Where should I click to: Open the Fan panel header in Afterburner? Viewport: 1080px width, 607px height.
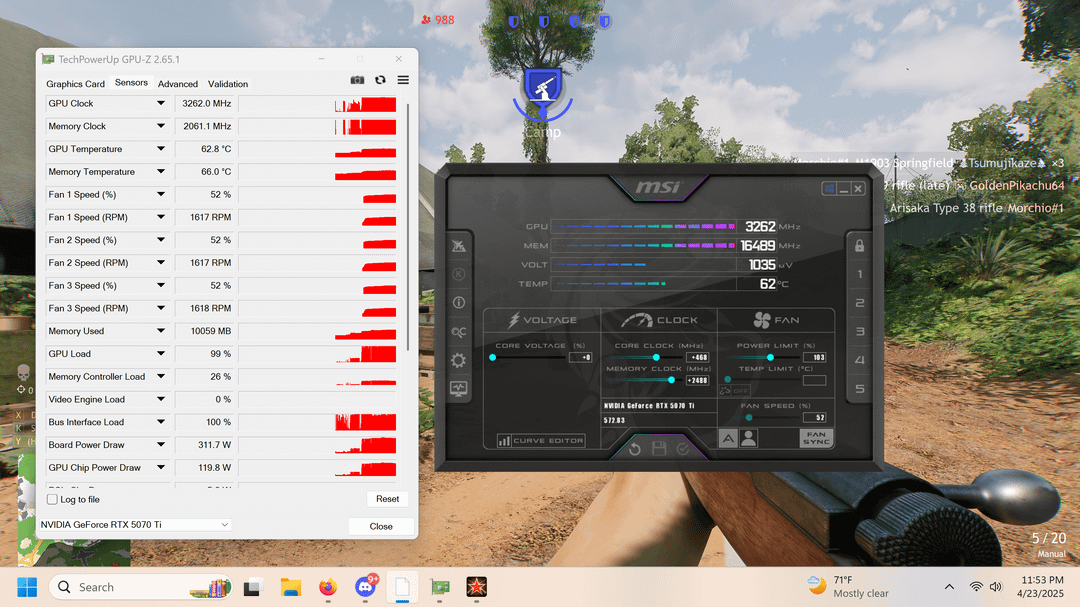(x=776, y=320)
